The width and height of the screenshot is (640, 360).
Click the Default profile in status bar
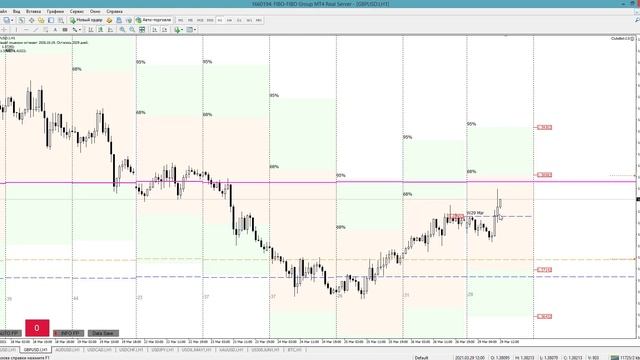421,358
